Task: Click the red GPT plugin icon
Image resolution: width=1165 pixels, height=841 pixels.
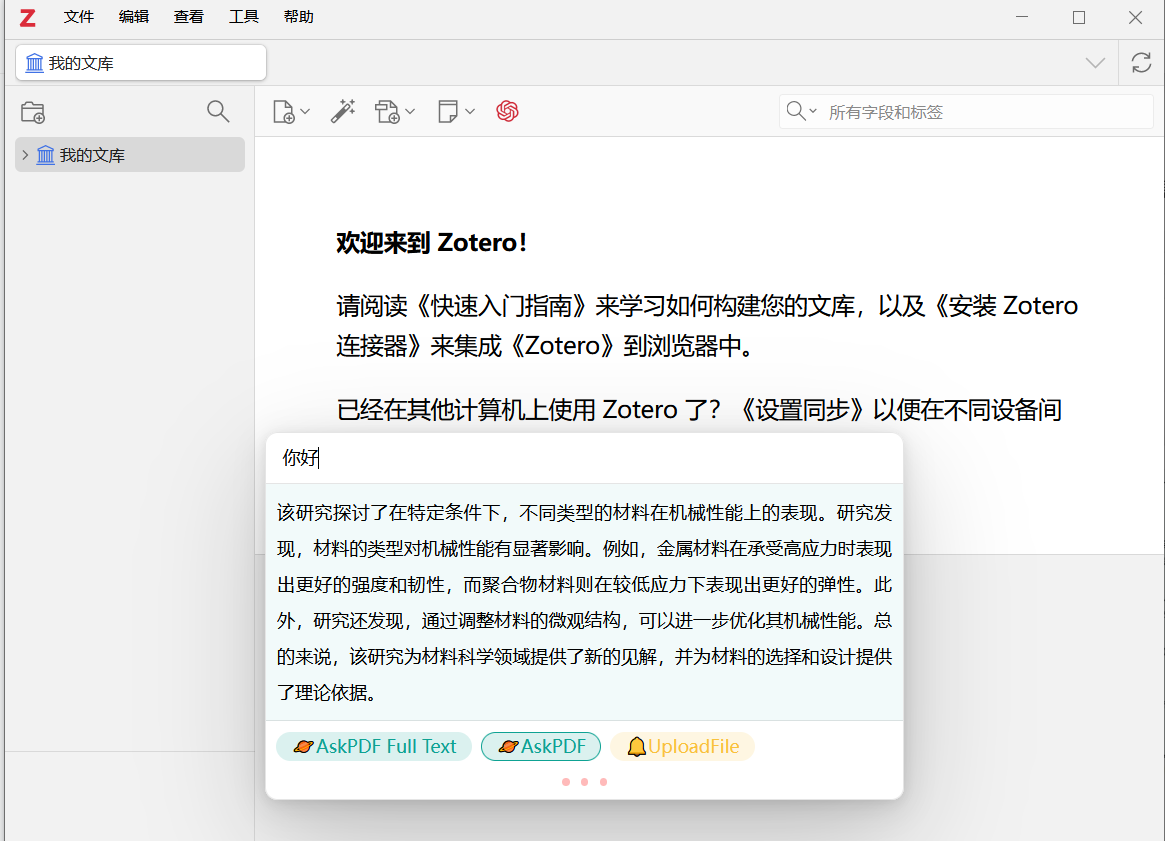Action: [x=507, y=112]
